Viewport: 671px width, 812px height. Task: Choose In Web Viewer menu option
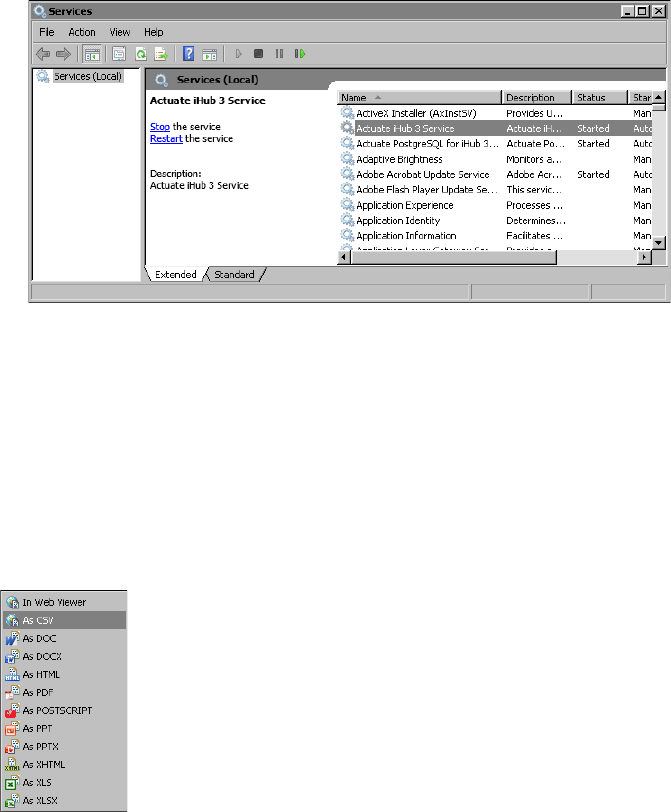pyautogui.click(x=65, y=602)
